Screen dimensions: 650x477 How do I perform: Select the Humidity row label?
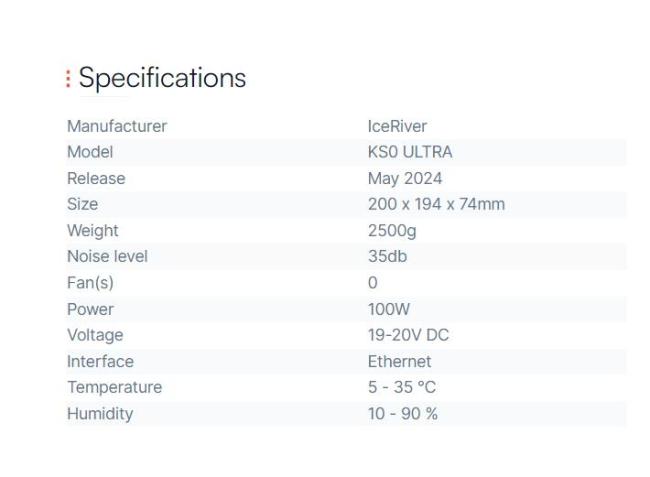tap(100, 414)
